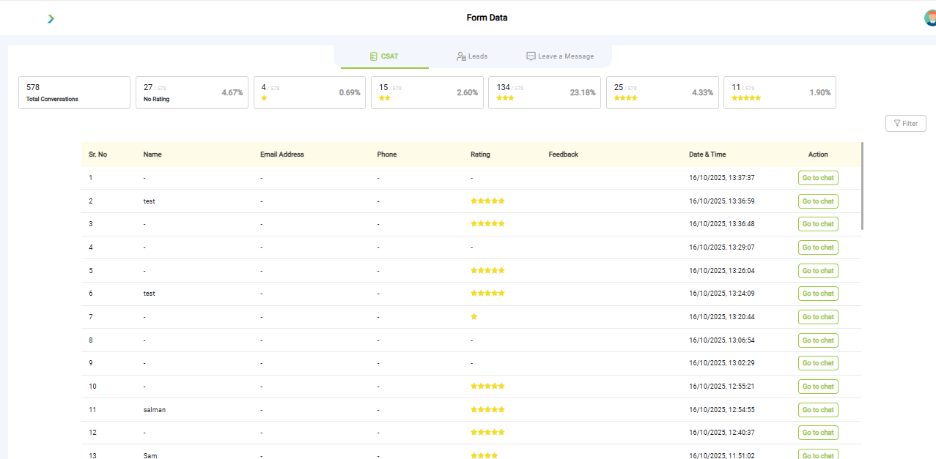Open the user avatar profile menu

(931, 18)
